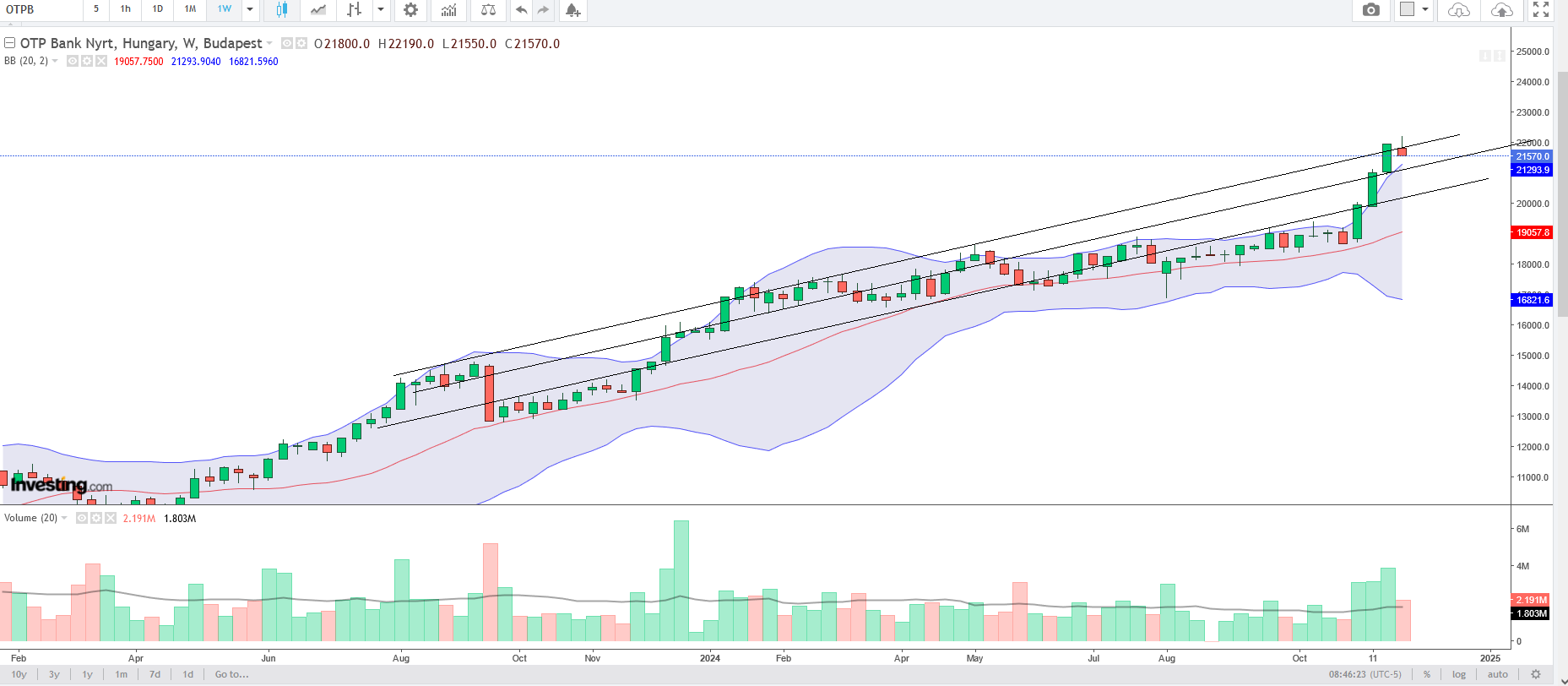Undo the last chart action
1568x686 pixels.
(521, 9)
